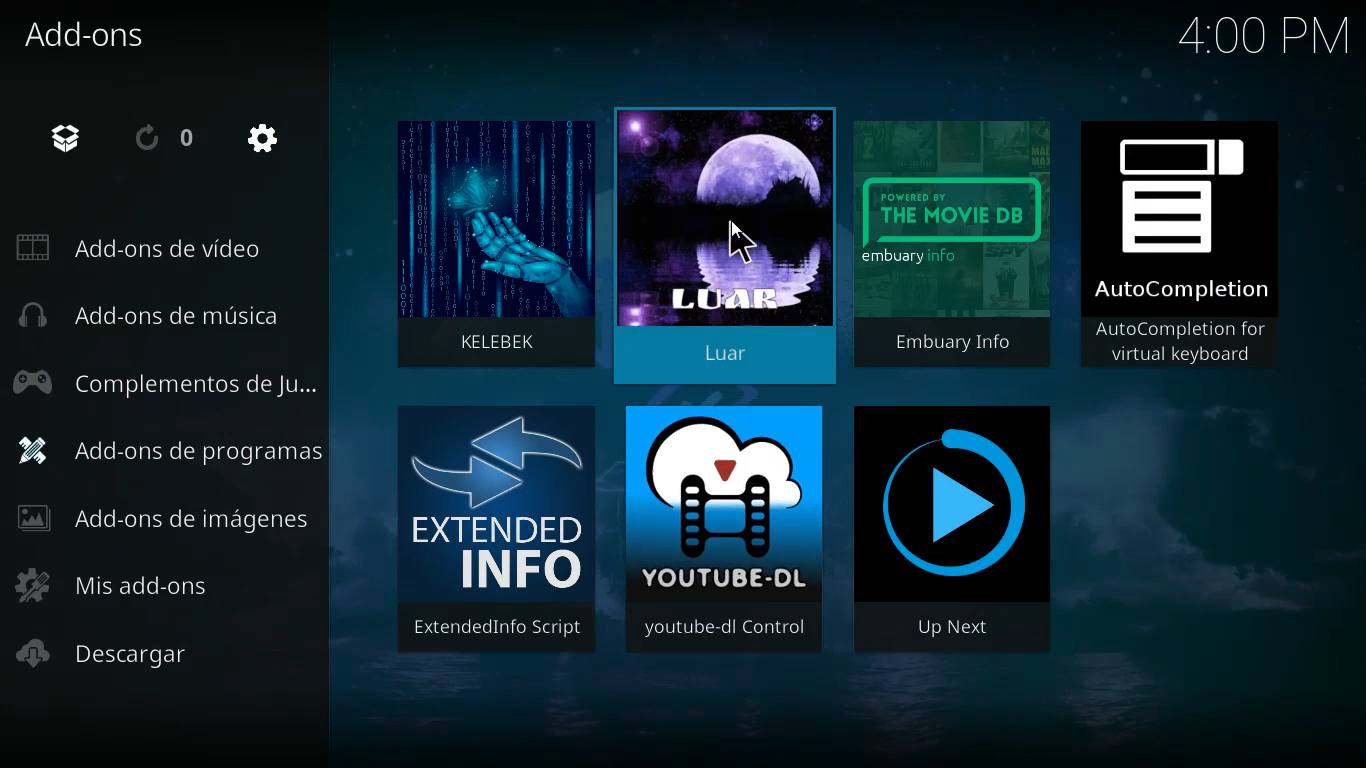
Task: Click the picture icon for image add-ons
Action: coord(33,518)
